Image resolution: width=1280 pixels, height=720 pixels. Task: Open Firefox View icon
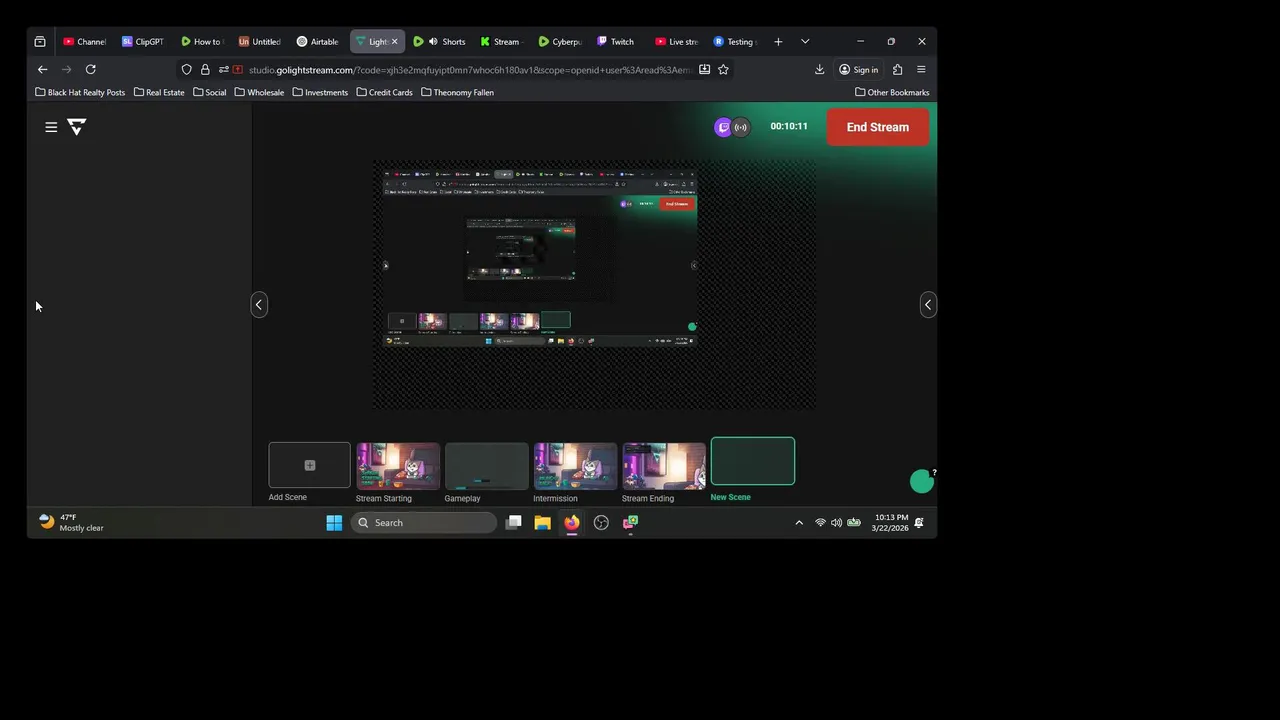click(x=40, y=42)
